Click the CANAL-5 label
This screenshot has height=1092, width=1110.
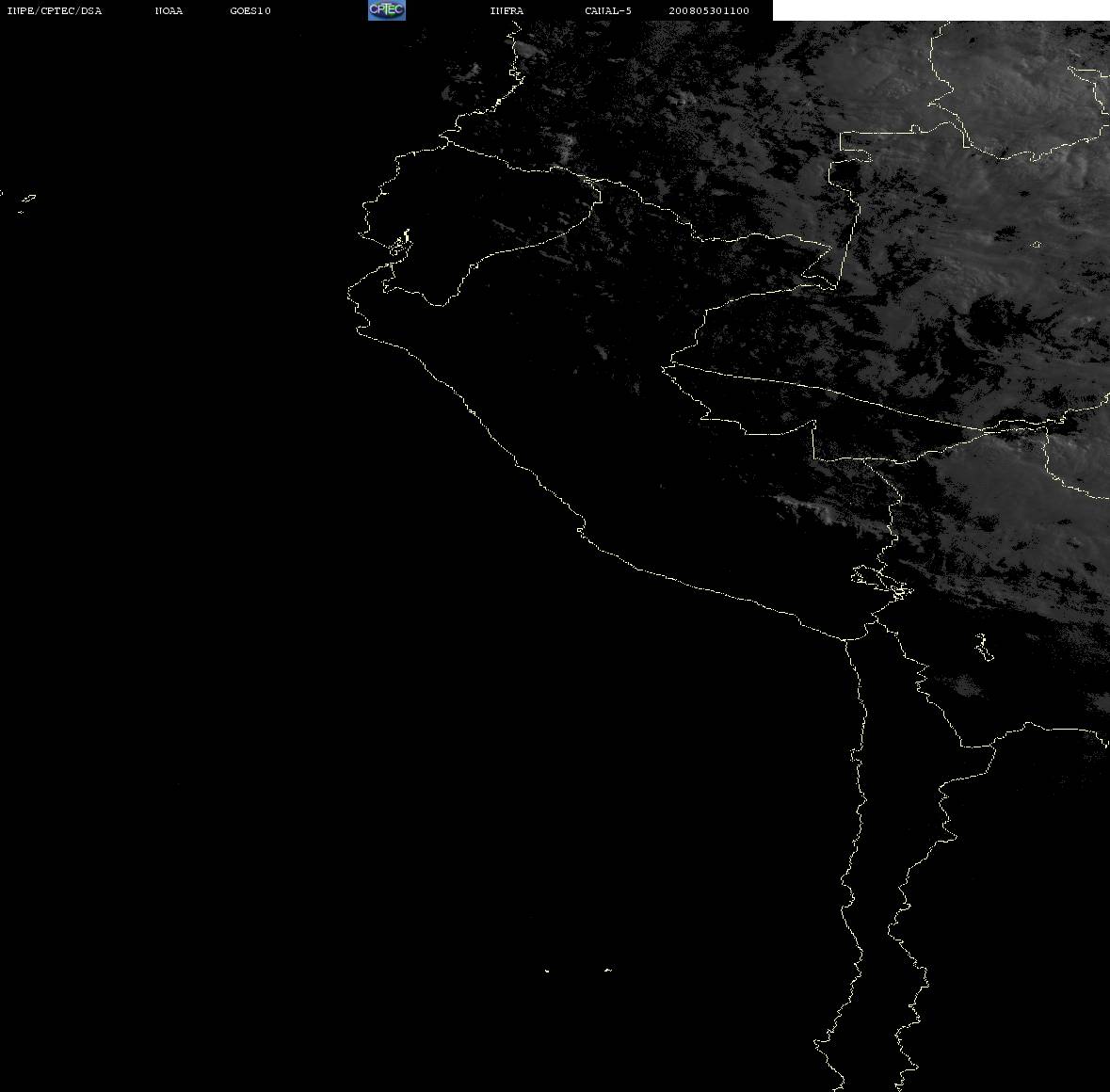coord(608,10)
